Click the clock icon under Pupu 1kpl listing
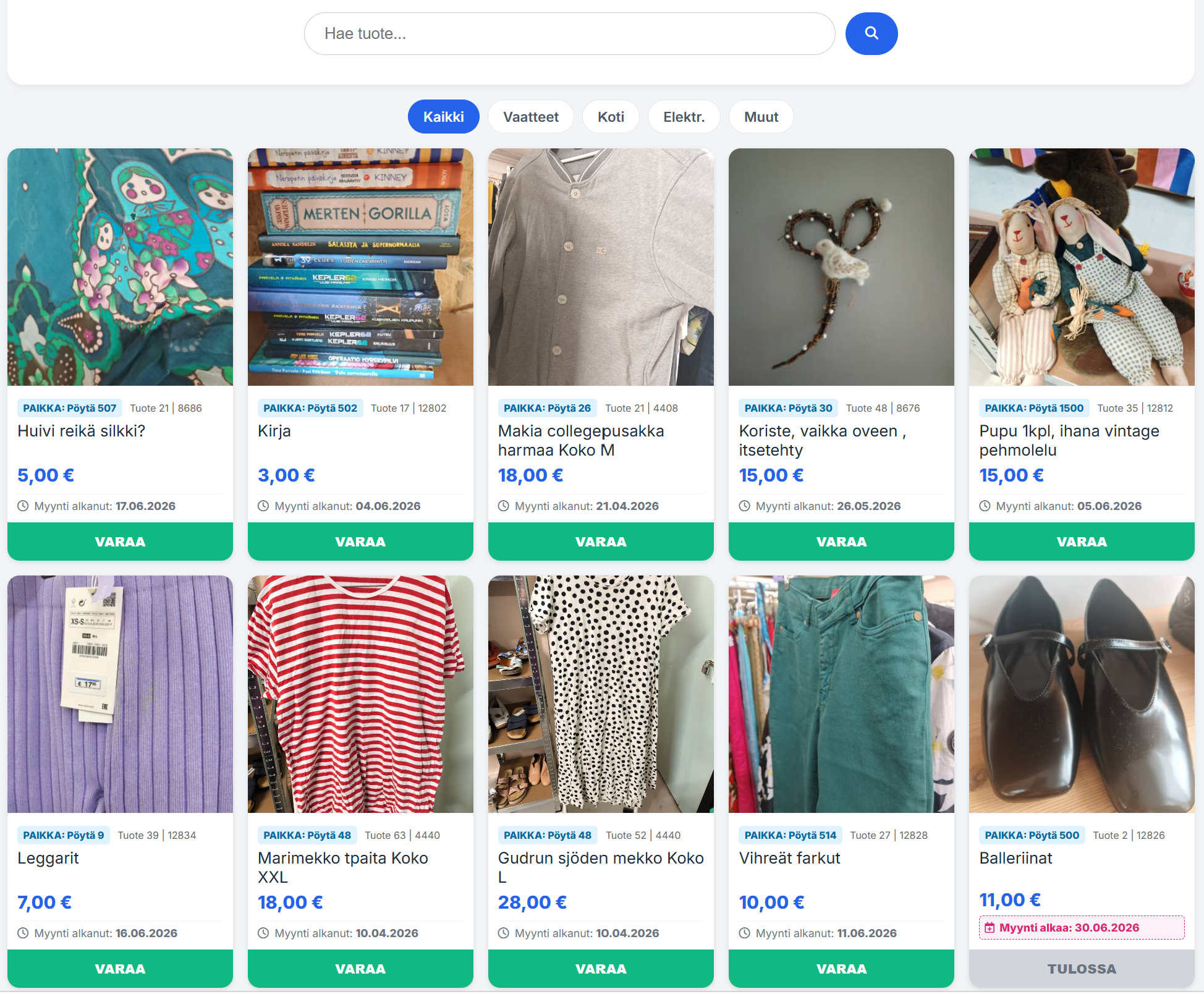This screenshot has width=1204, height=994. 985,506
